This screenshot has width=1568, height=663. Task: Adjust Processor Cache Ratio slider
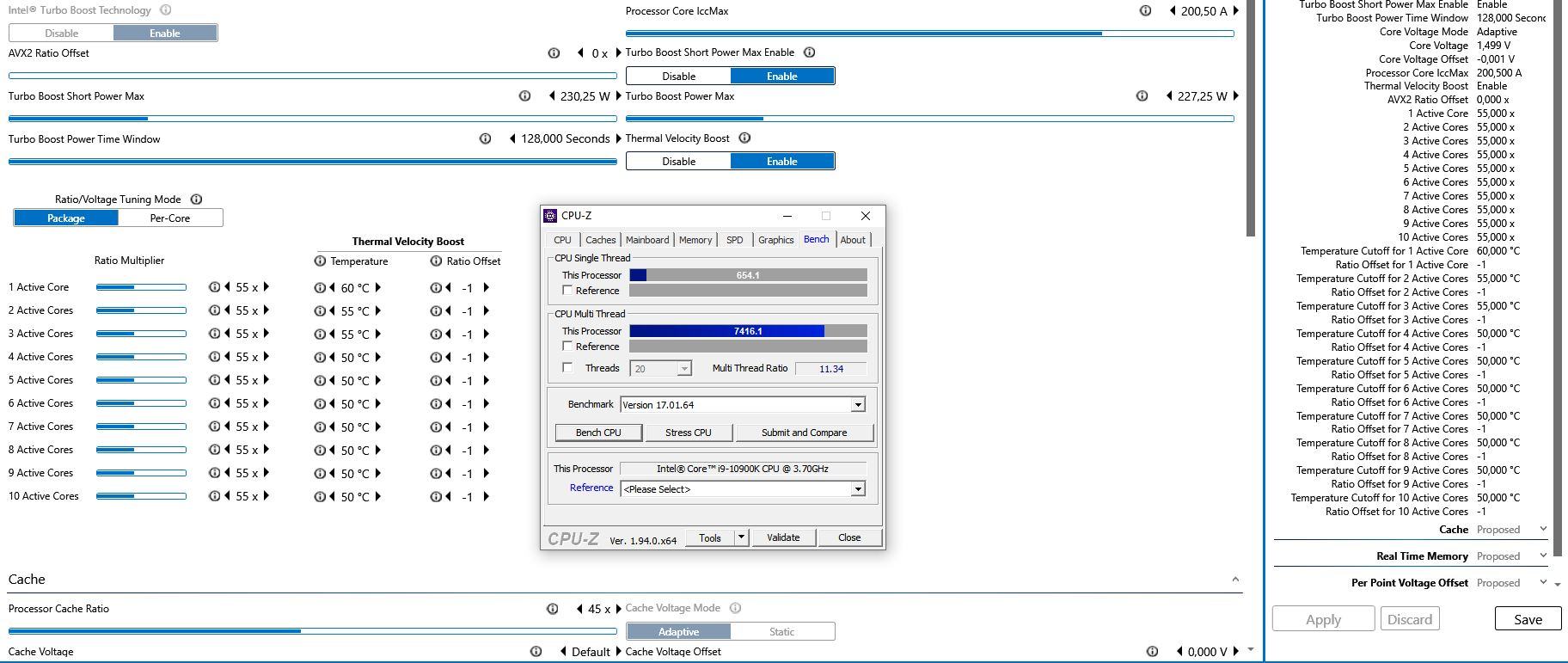(x=313, y=631)
